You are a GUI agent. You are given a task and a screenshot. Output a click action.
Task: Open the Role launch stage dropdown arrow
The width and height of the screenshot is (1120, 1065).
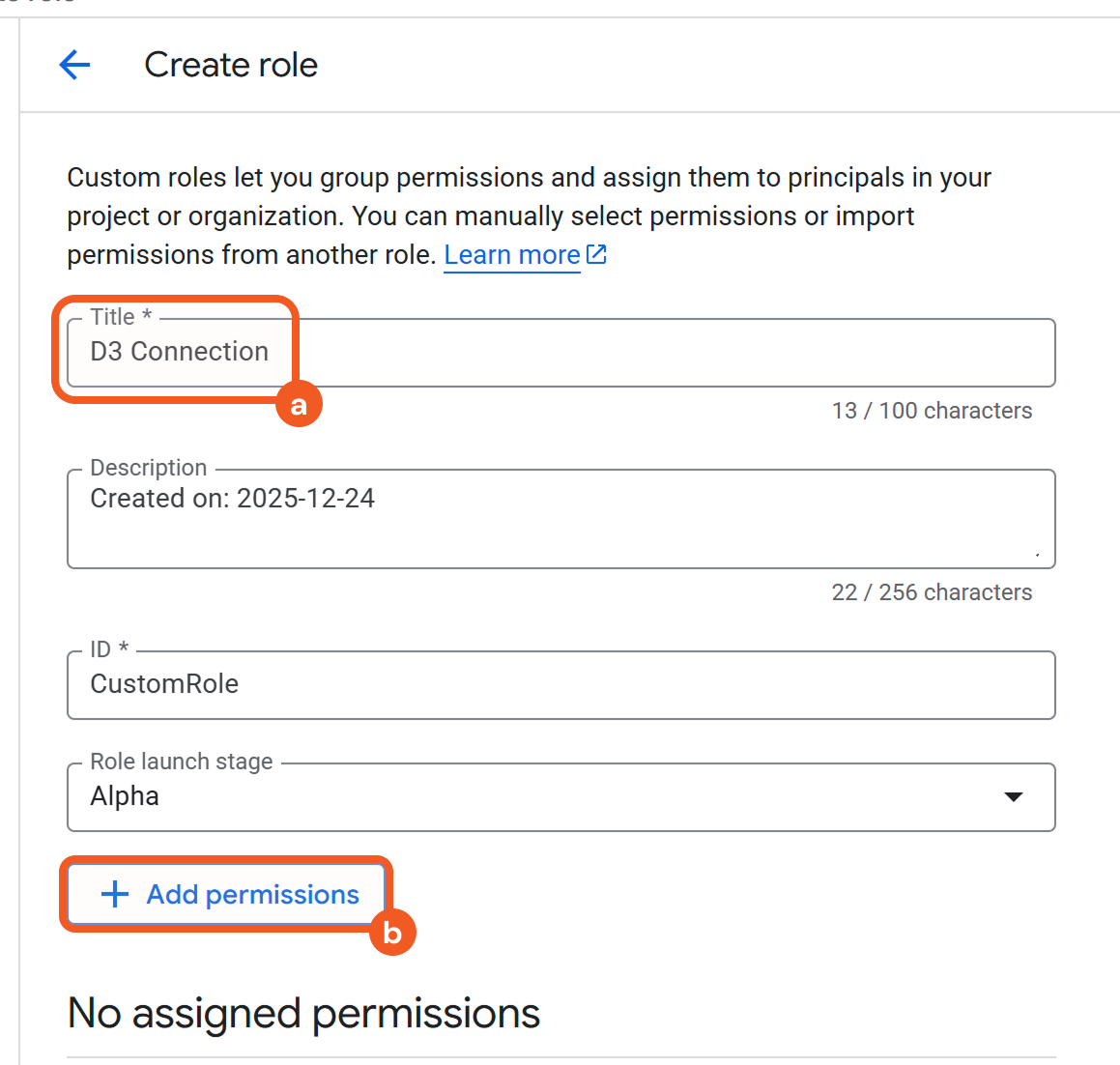1013,796
